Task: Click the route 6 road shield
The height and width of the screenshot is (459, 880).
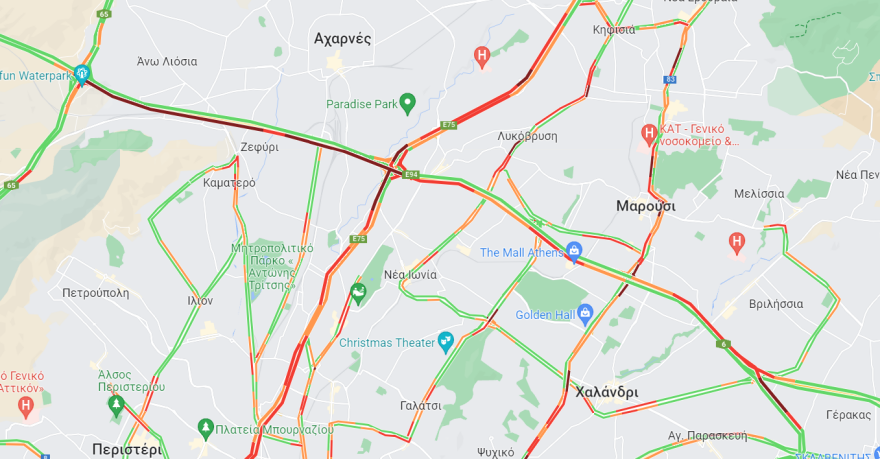Action: click(723, 344)
